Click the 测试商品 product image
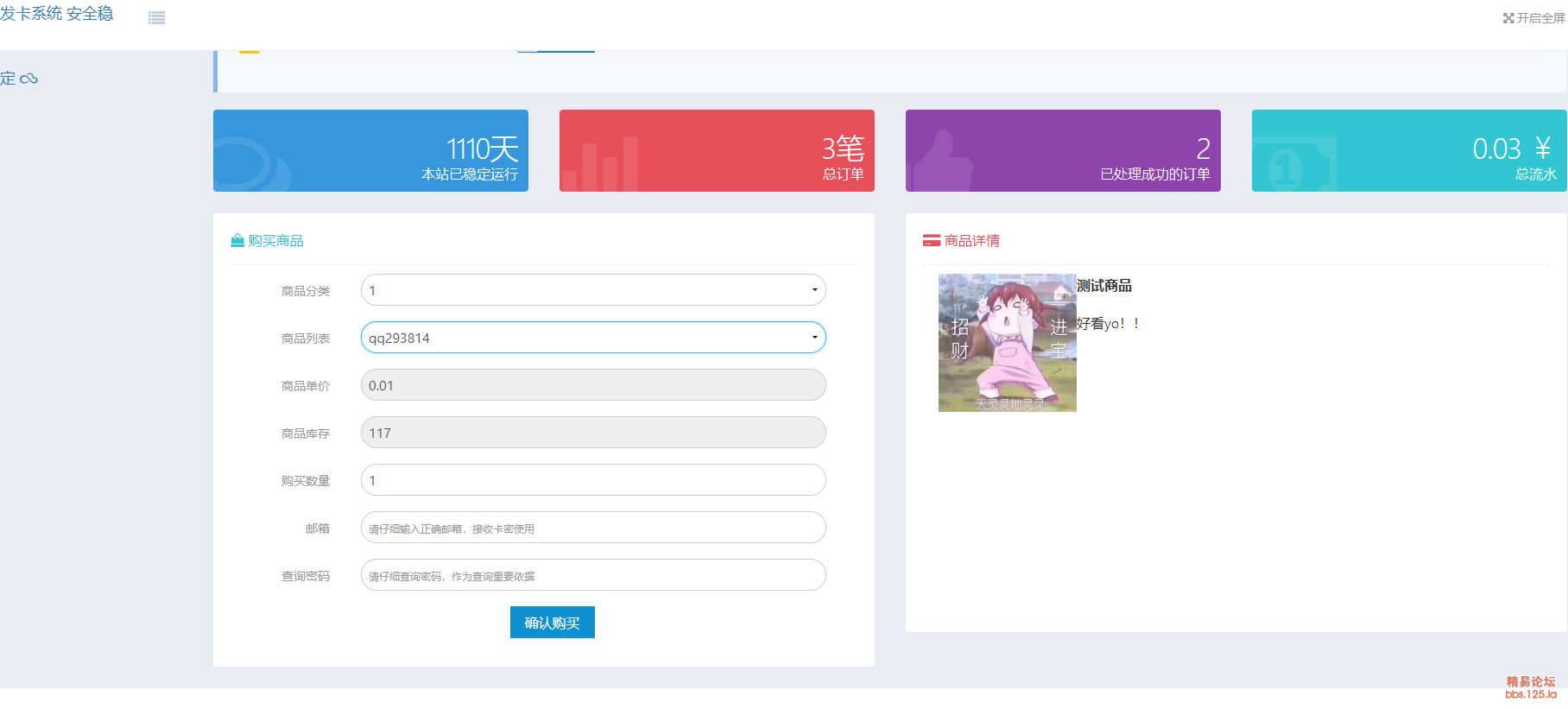 click(1007, 343)
